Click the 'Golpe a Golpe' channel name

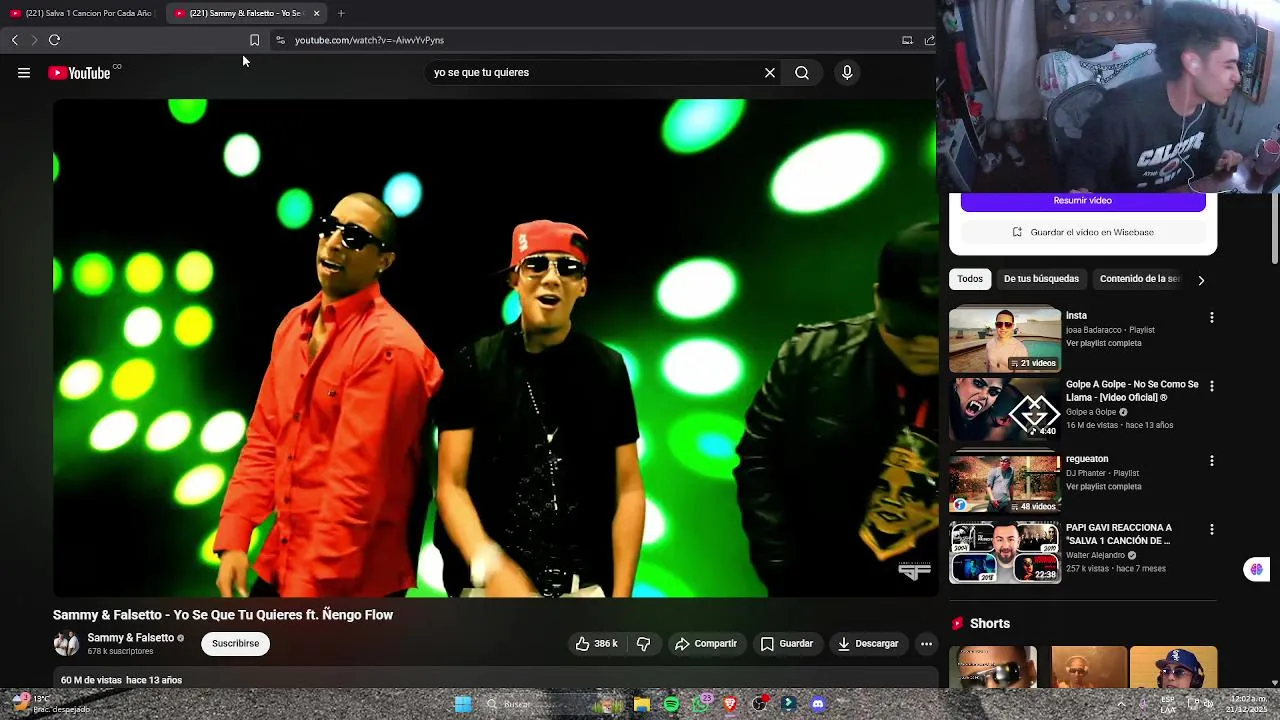(x=1091, y=412)
